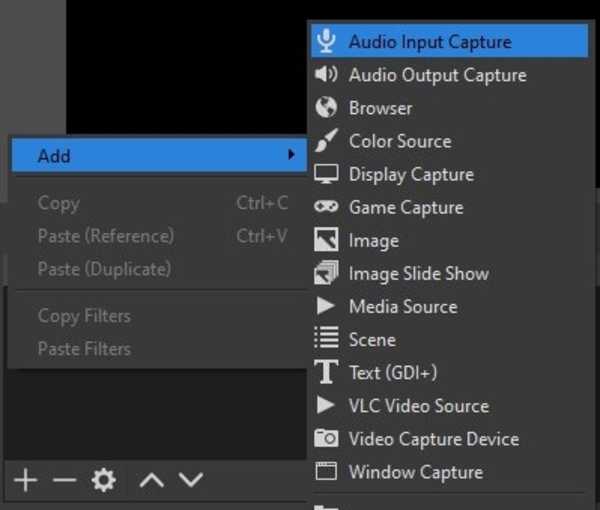Choose Window Capture entry
Screen dimensions: 600x510
(x=450, y=472)
